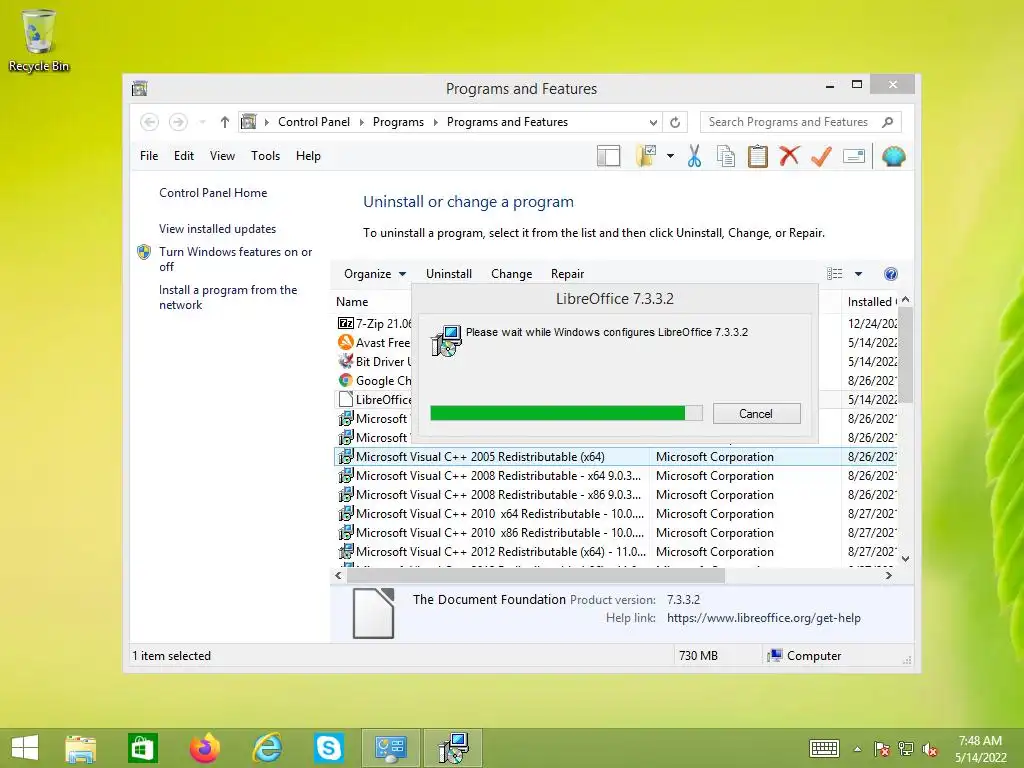The width and height of the screenshot is (1024, 768).
Task: Open the dropdown arrow beside folder options icon
Action: (x=670, y=156)
